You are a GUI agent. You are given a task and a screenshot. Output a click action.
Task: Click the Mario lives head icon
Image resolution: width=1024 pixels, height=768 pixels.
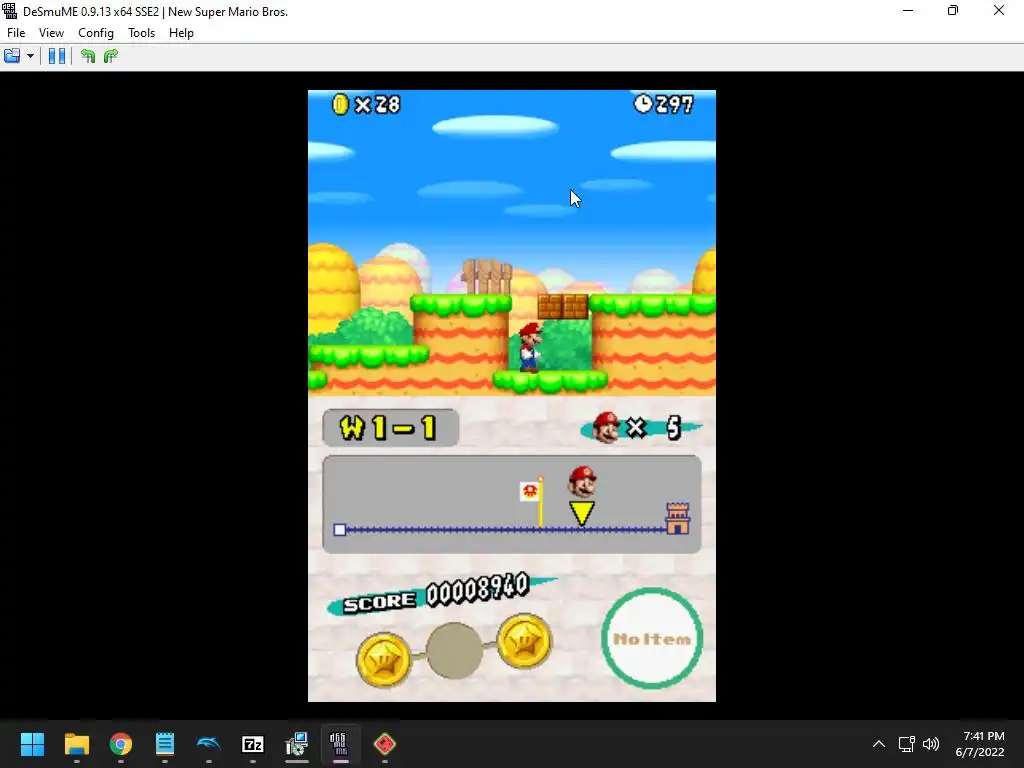(606, 427)
